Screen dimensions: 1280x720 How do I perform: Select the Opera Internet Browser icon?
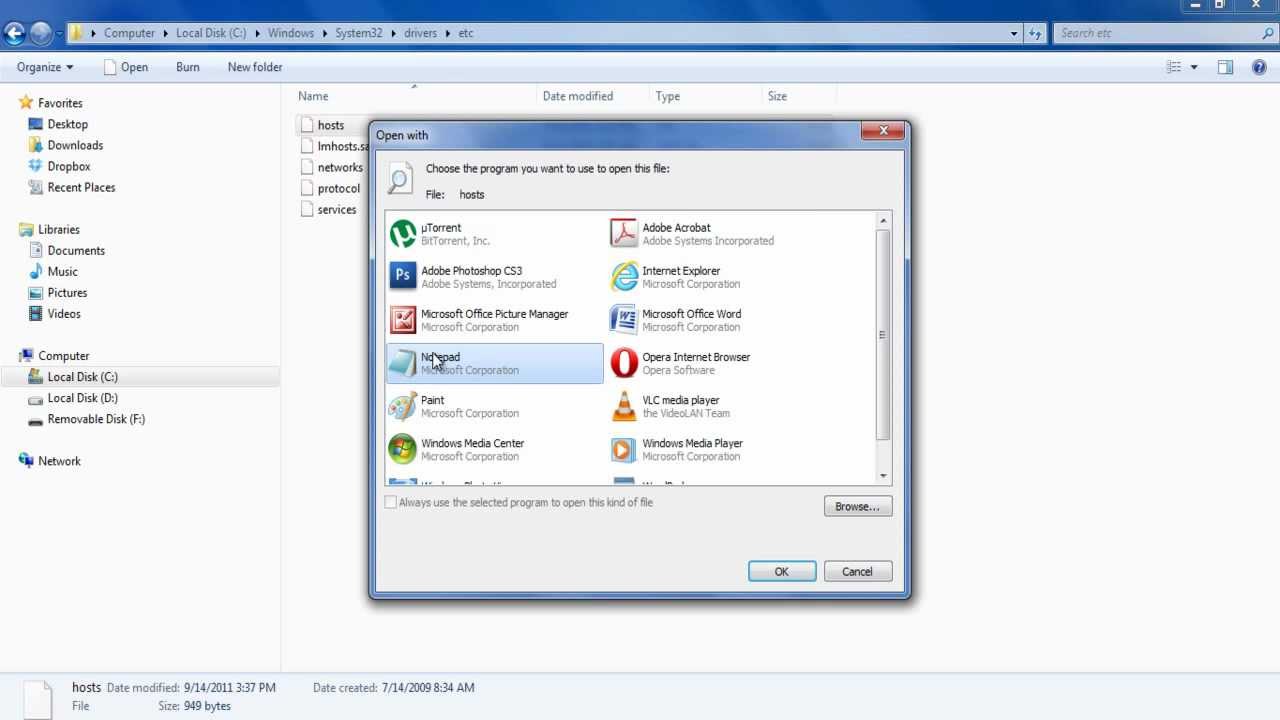624,363
